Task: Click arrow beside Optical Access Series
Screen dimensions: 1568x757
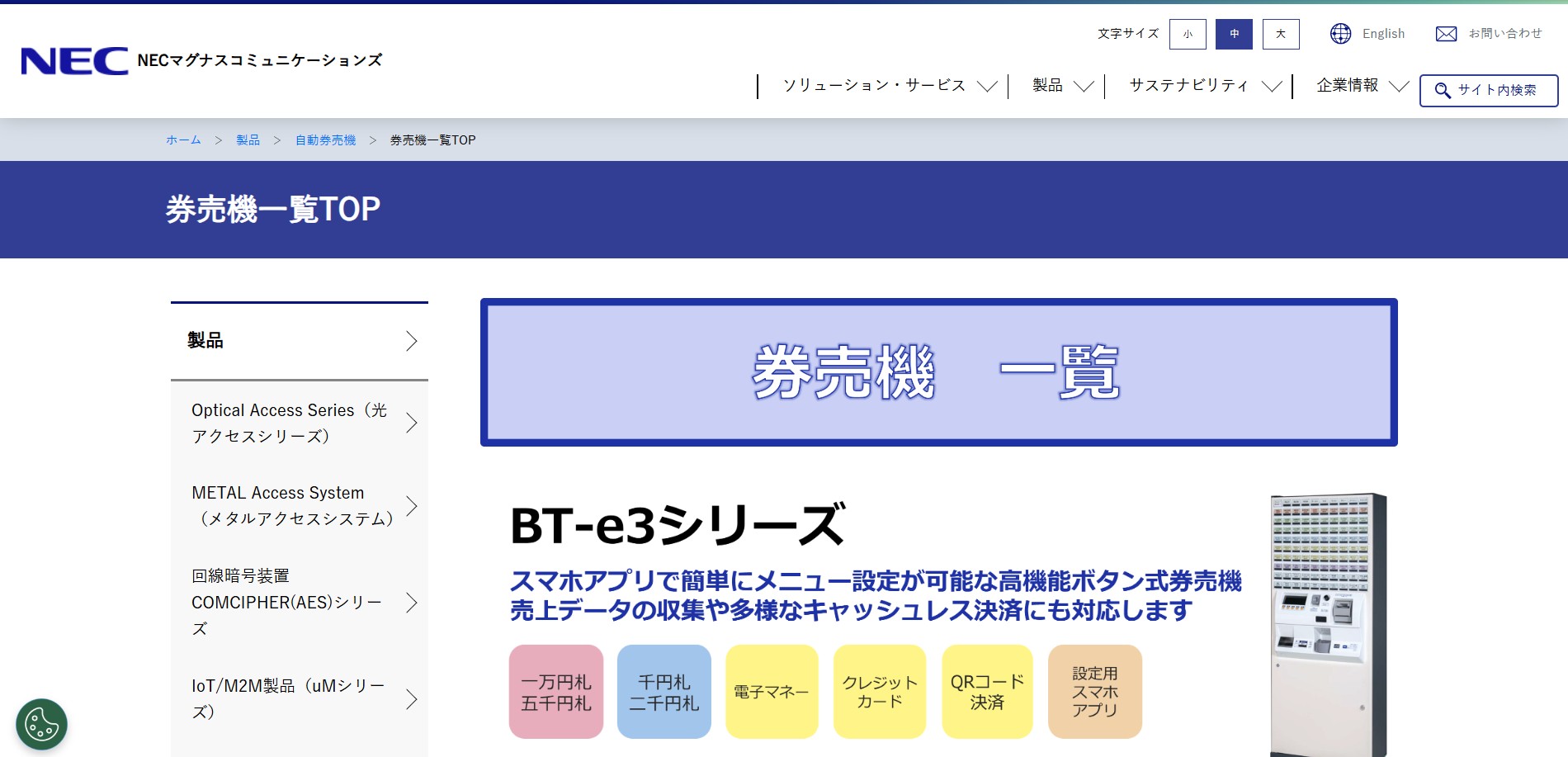Action: (412, 423)
